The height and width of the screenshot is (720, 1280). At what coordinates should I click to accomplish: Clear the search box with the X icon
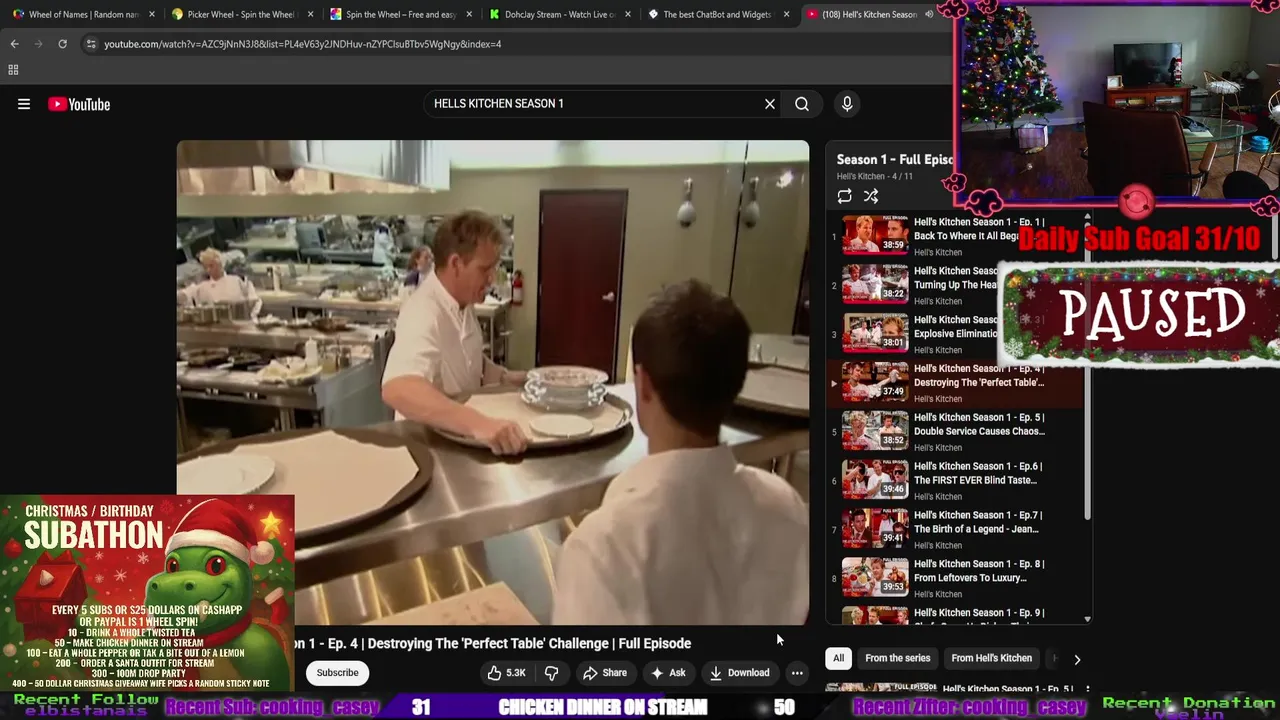click(770, 104)
